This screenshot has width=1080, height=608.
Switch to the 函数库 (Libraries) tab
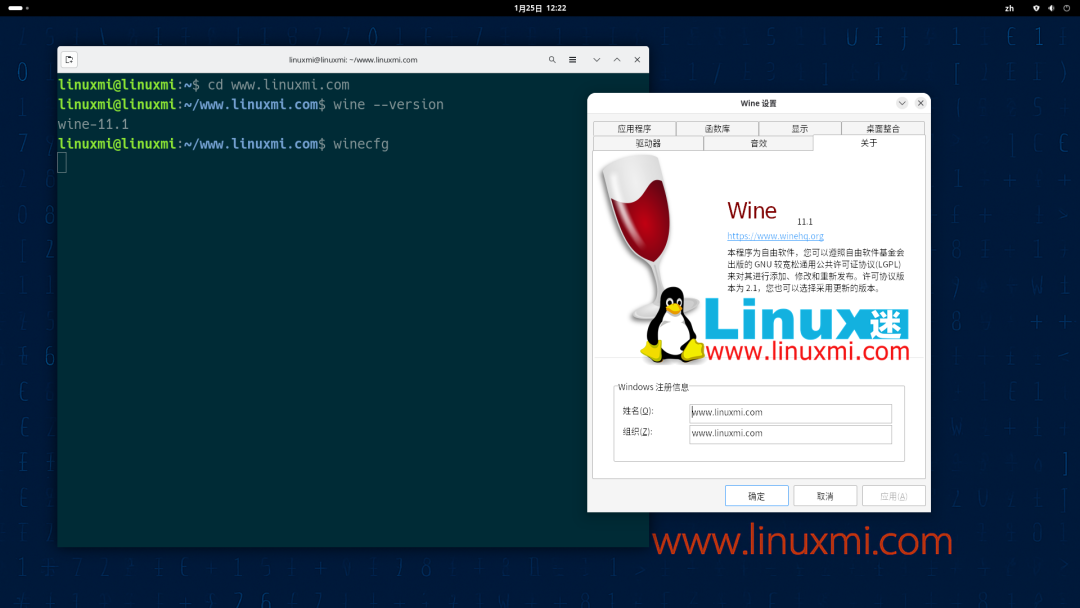718,128
